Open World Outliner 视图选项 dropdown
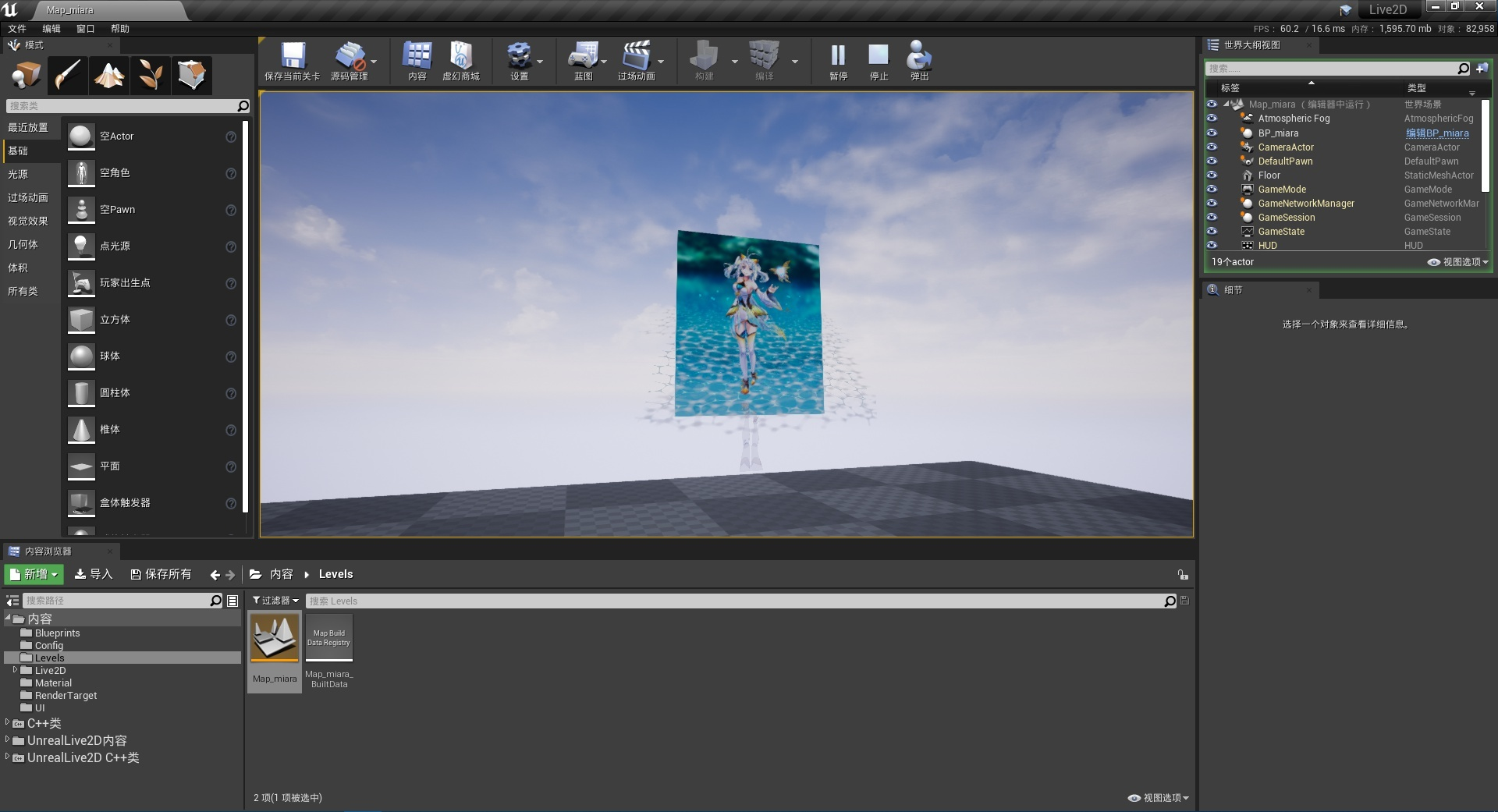Image resolution: width=1498 pixels, height=812 pixels. pyautogui.click(x=1458, y=262)
